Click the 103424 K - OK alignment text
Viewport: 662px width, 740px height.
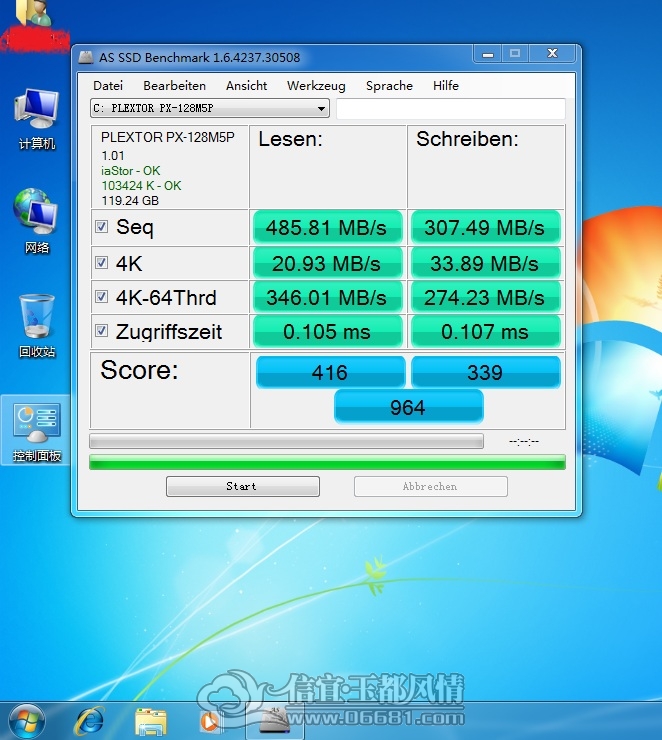pos(141,185)
